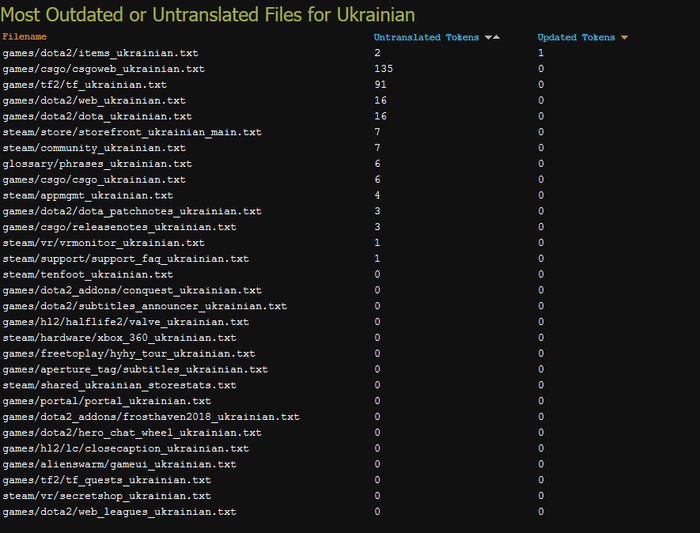Open steam/vr/vrmonitor_ukrainian.txt file
Viewport: 700px width, 533px height.
pyautogui.click(x=103, y=243)
